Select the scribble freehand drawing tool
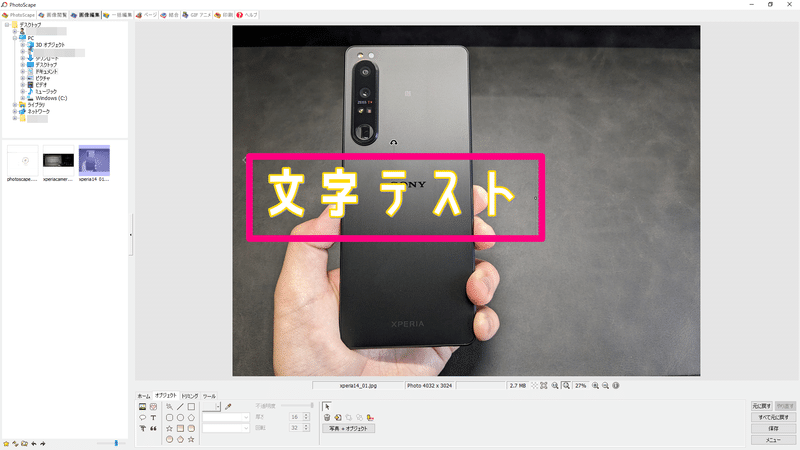Viewport: 800px width, 450px height. pos(169,407)
